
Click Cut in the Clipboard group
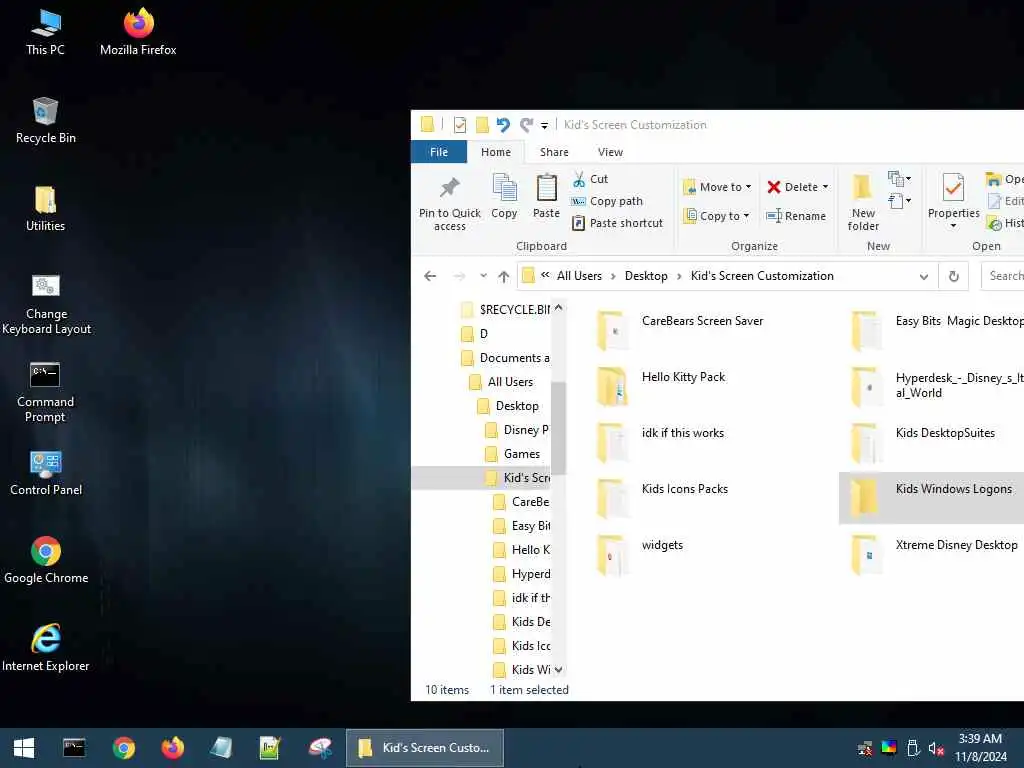[x=590, y=179]
